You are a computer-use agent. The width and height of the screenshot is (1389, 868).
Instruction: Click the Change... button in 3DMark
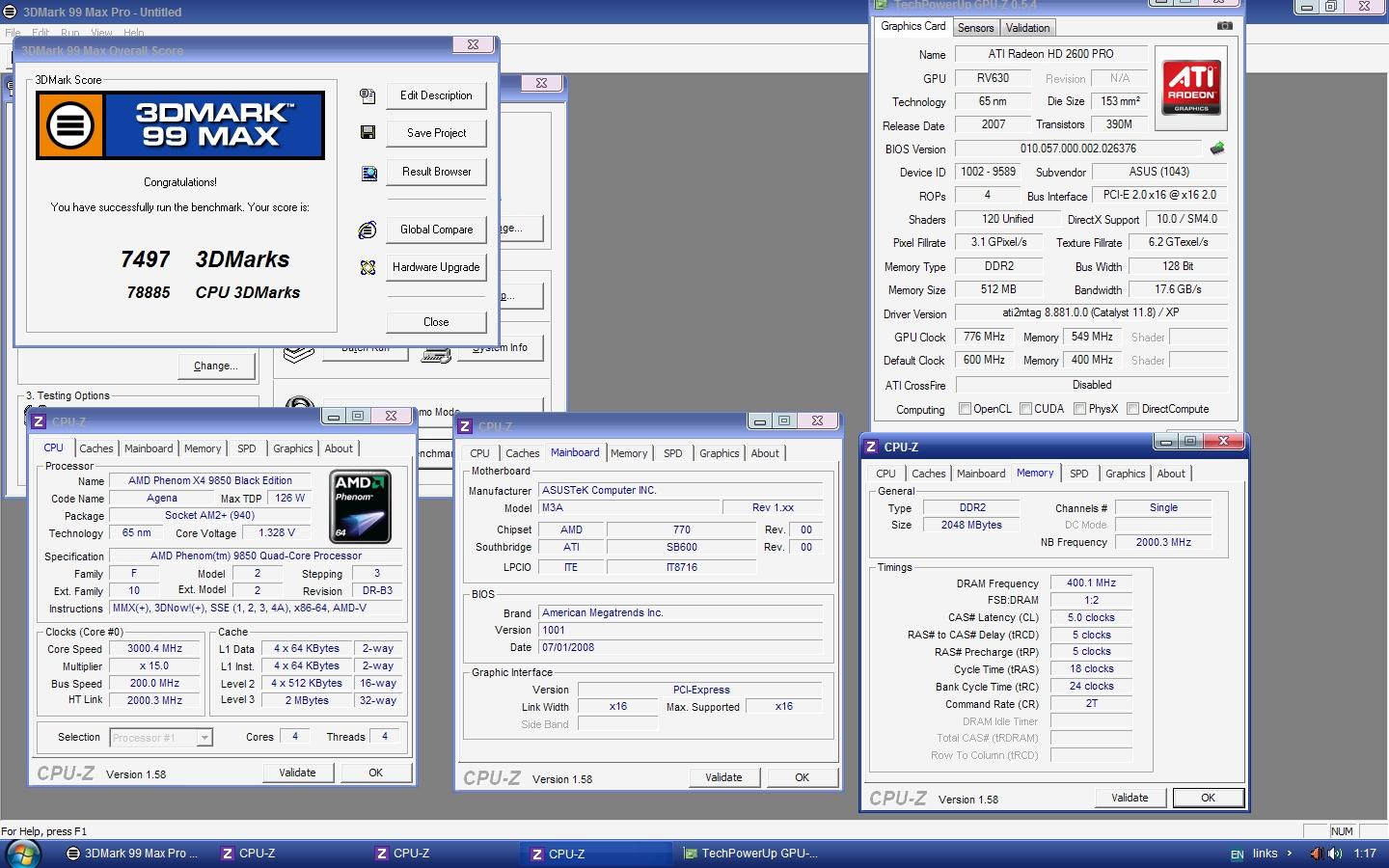[x=216, y=366]
